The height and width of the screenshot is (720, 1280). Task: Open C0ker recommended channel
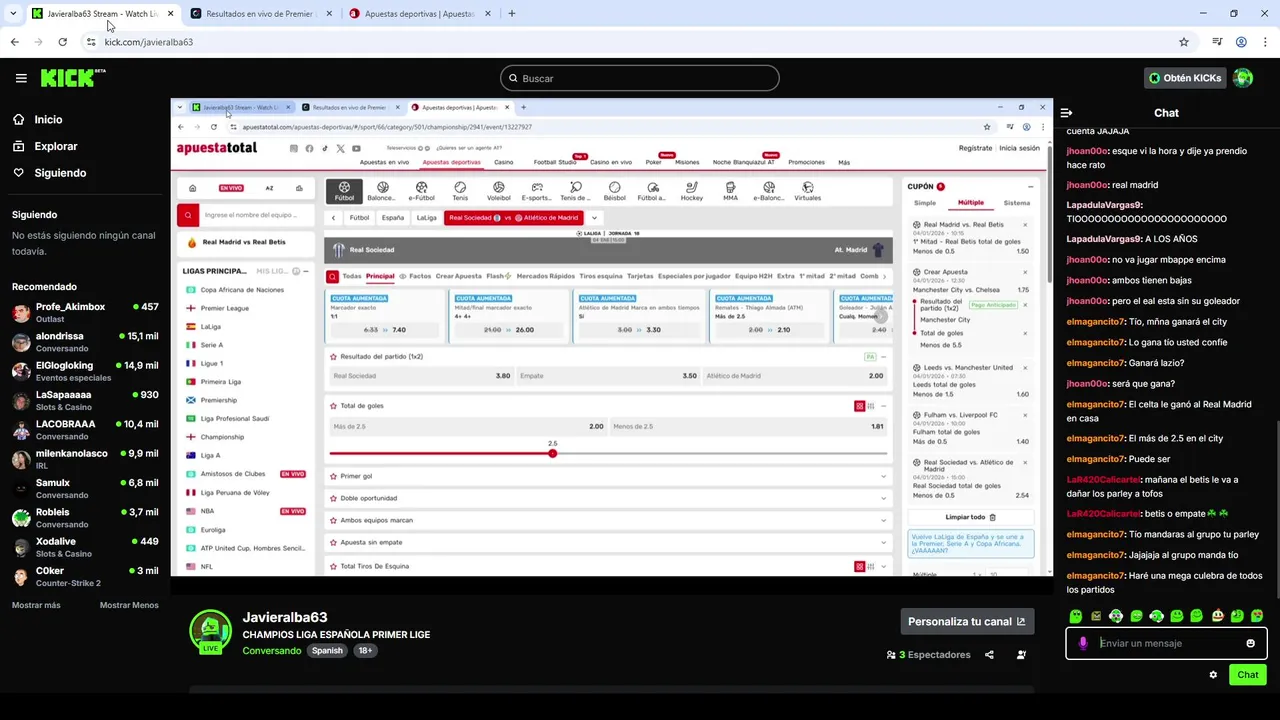pyautogui.click(x=85, y=576)
